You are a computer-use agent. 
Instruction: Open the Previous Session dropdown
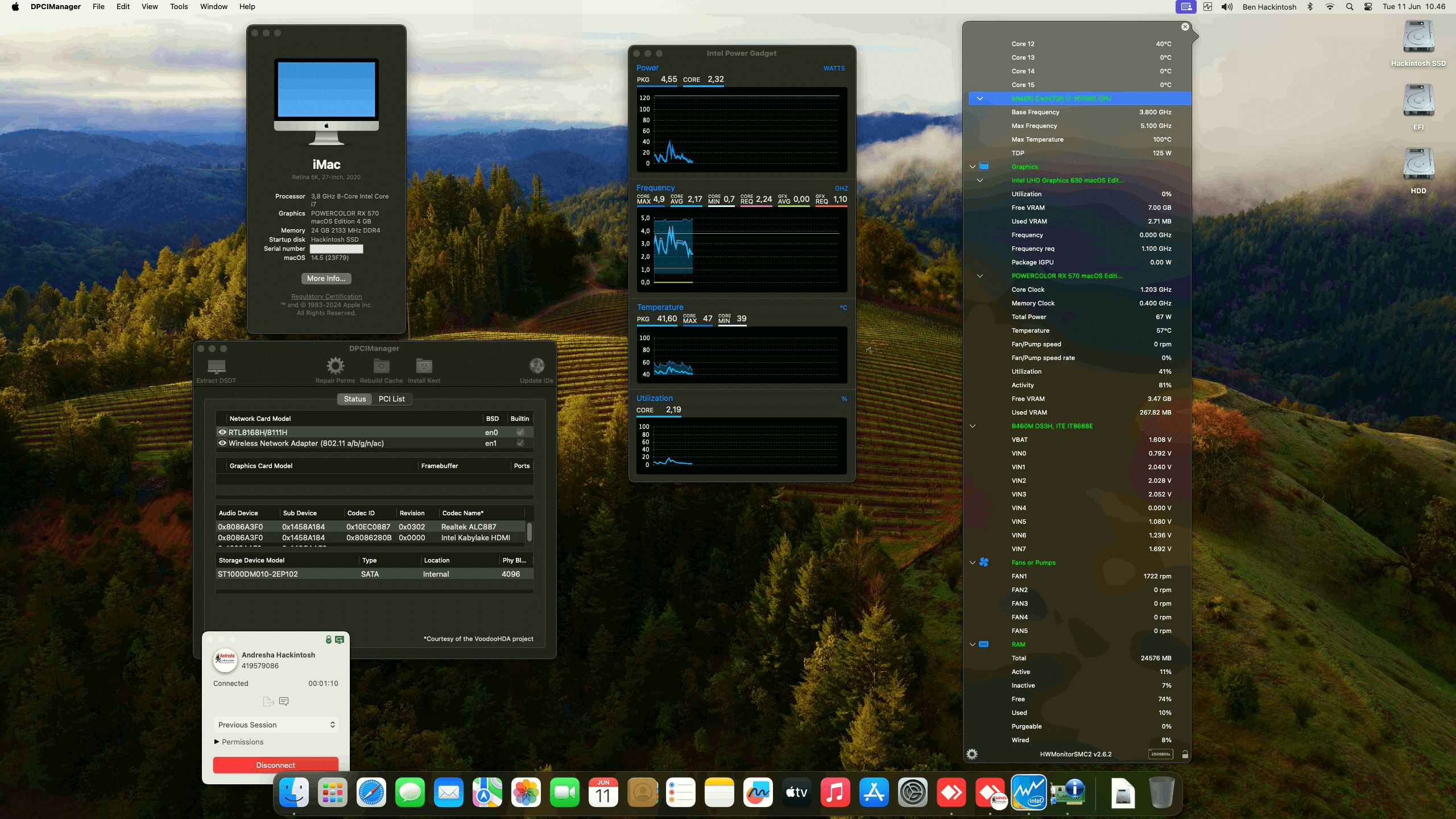pos(276,725)
